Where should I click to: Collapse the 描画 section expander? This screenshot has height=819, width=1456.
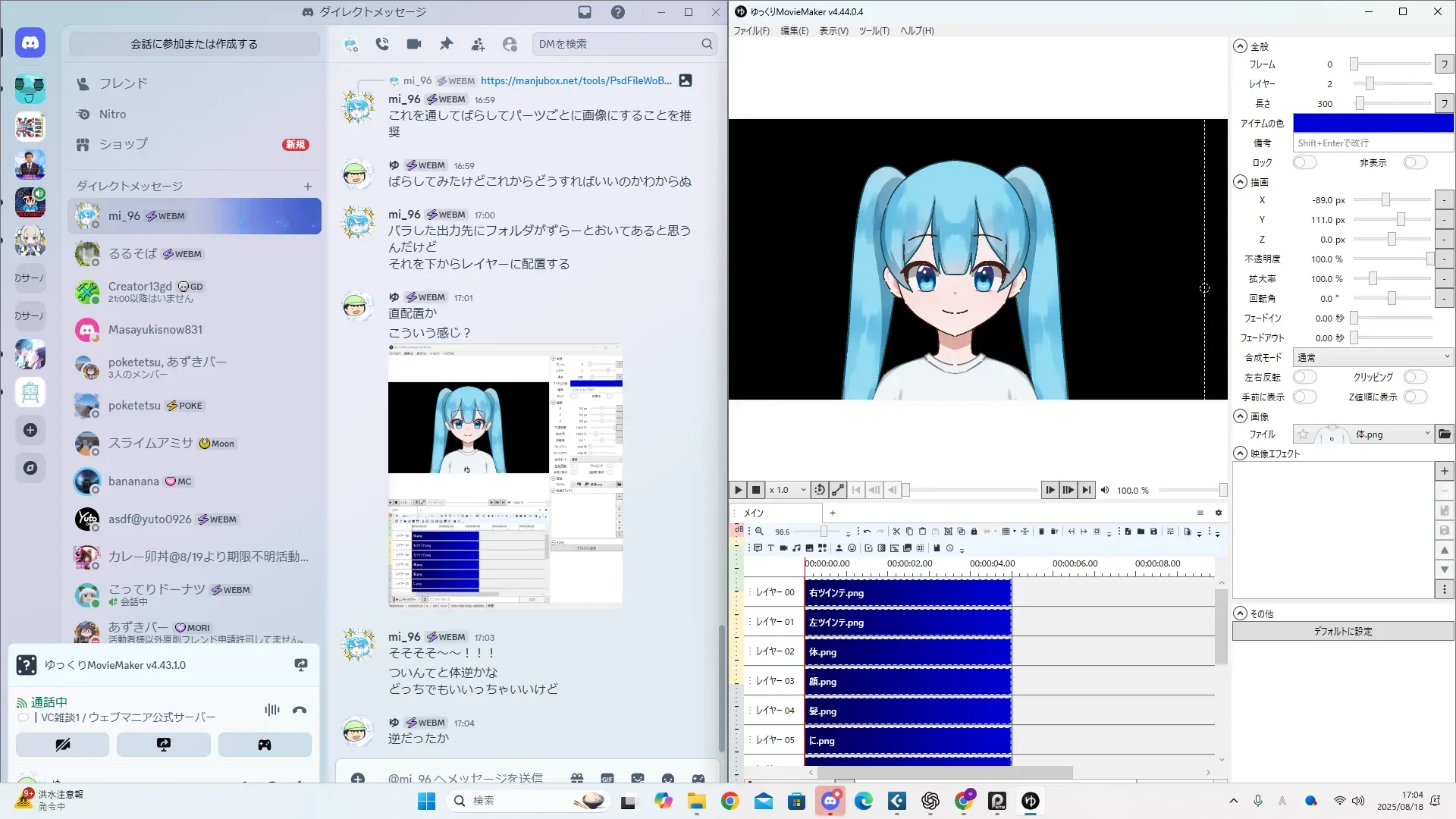pos(1240,182)
